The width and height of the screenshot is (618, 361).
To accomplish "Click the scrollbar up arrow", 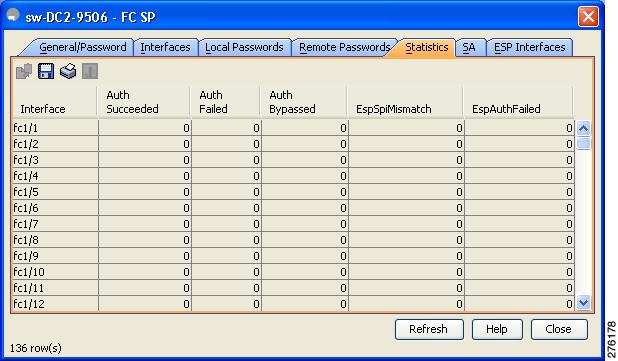I will pos(583,128).
